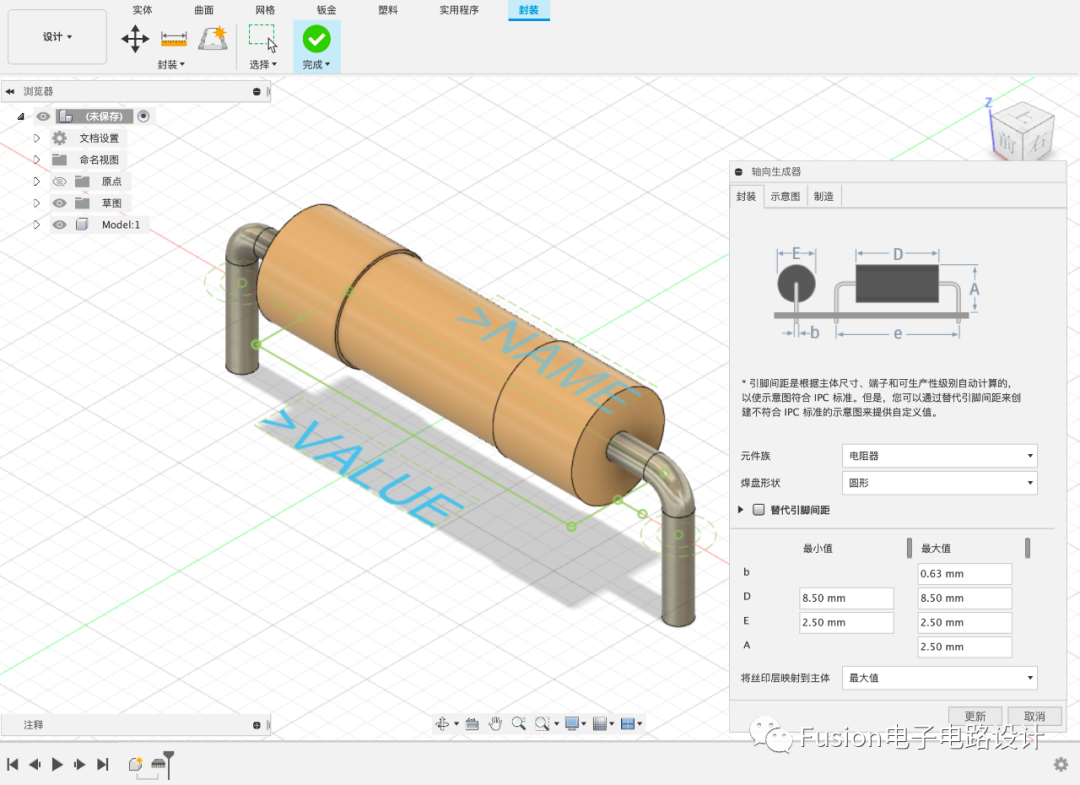
Task: Click the axial generator panel collapse dot
Action: (x=739, y=171)
